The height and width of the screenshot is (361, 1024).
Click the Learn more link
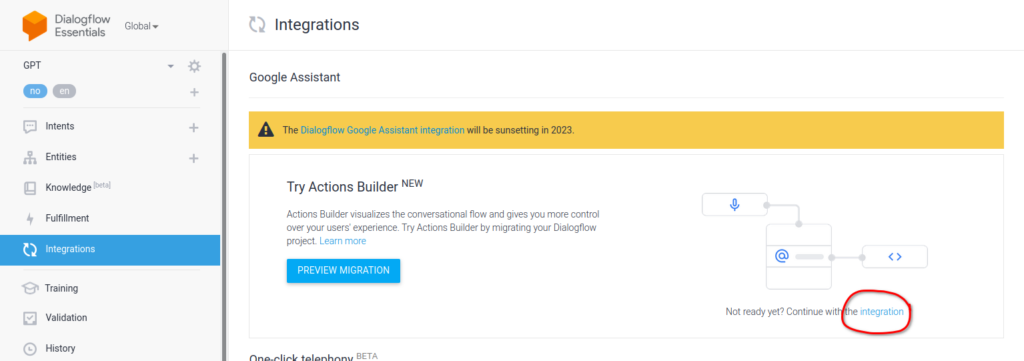point(343,241)
